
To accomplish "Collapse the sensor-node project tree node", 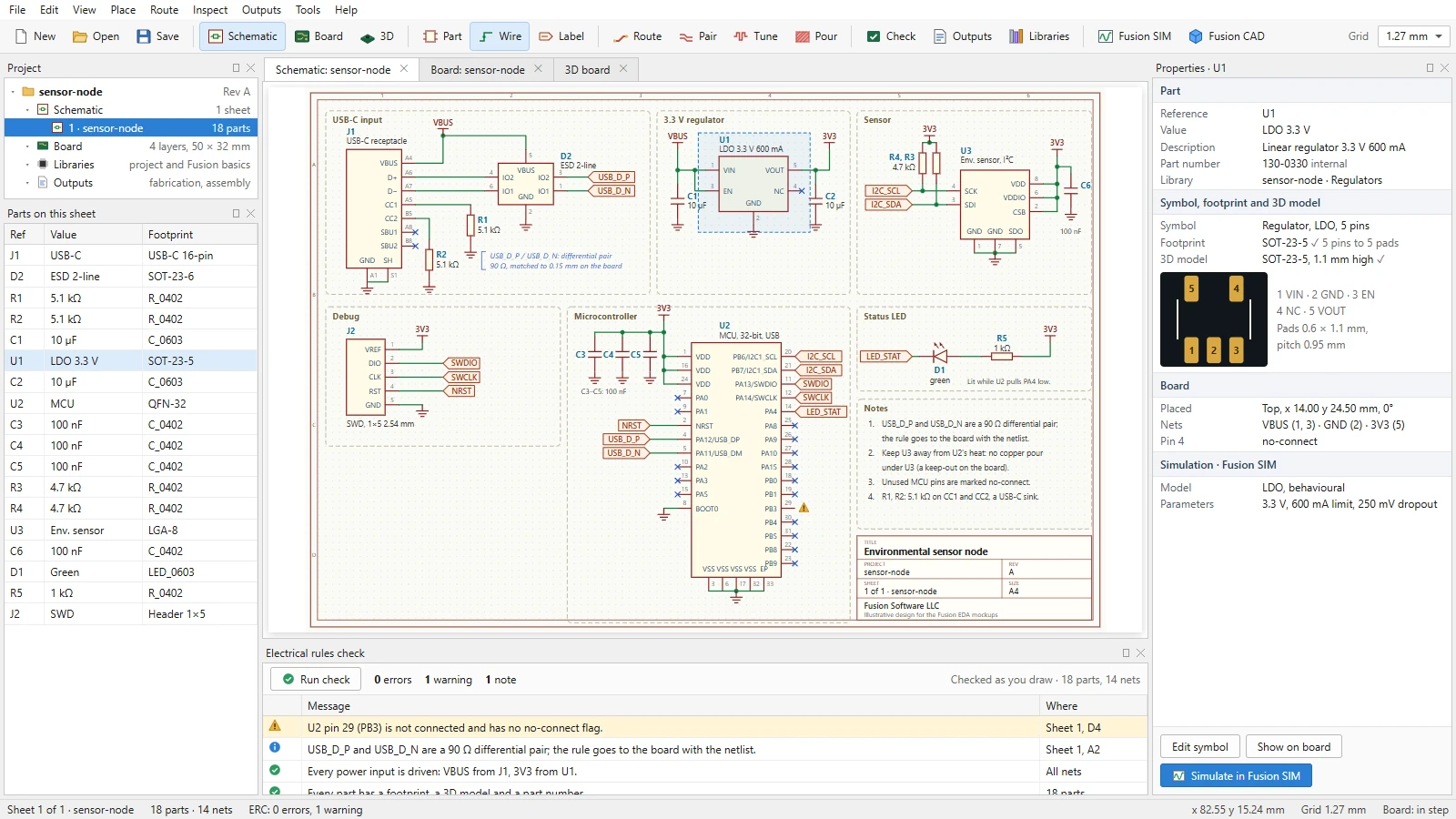I will (13, 92).
